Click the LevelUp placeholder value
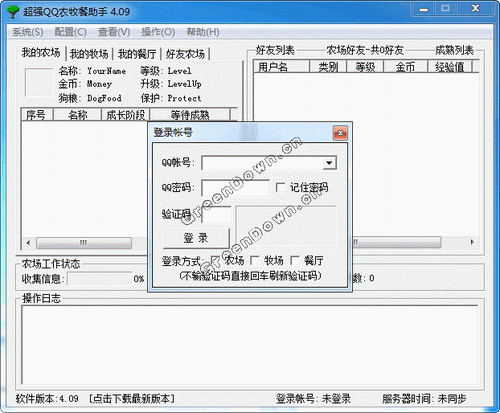Screen dimensions: 500x413 pyautogui.click(x=184, y=84)
